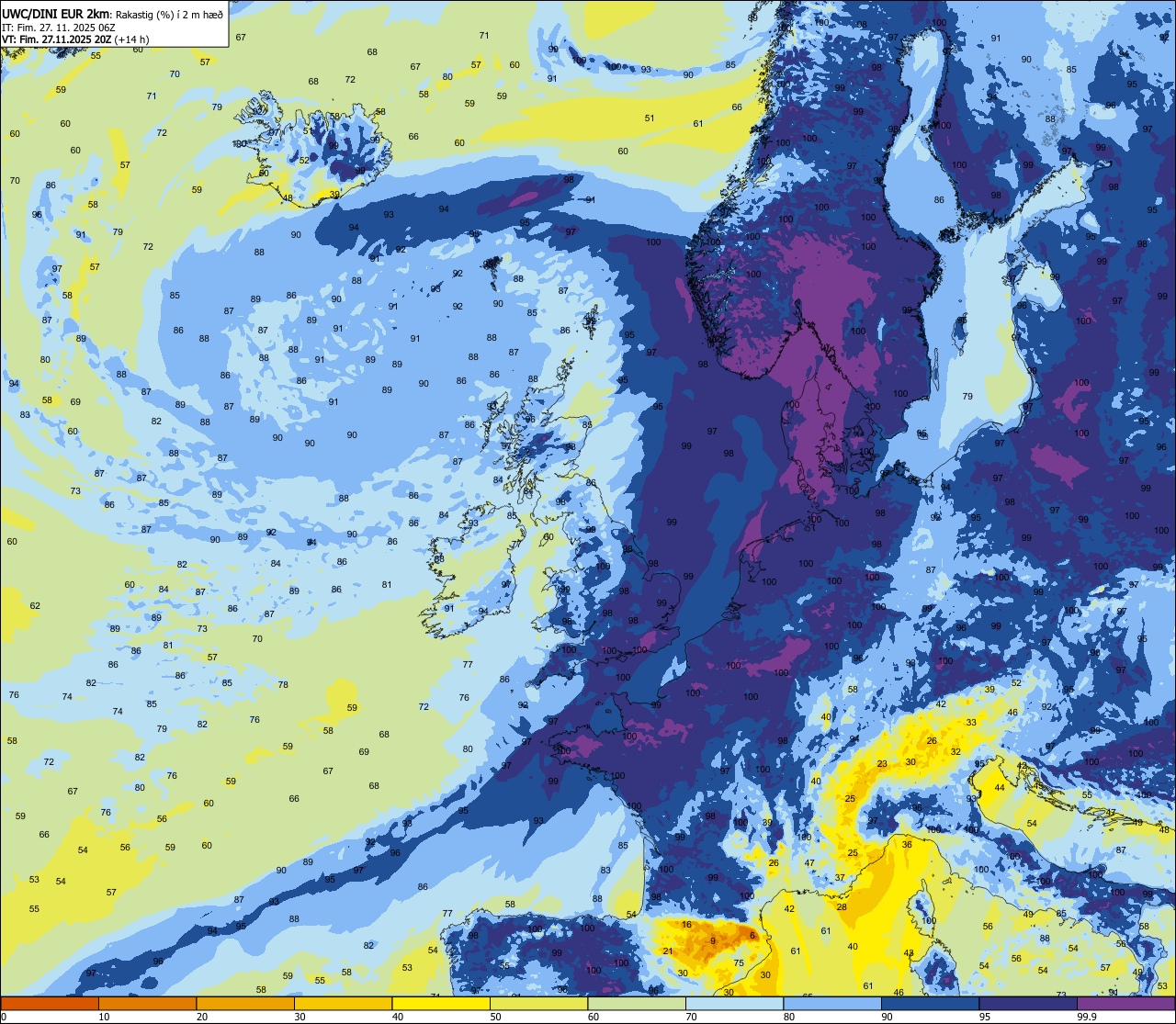Screen dimensions: 1176x1024
Task: Click the humidity value "9" over Spain
Action: tap(713, 940)
